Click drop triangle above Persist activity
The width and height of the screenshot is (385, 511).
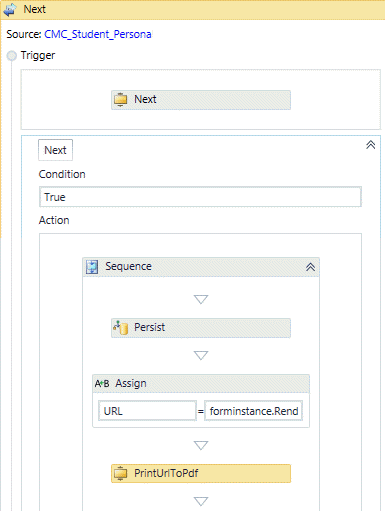[201, 299]
